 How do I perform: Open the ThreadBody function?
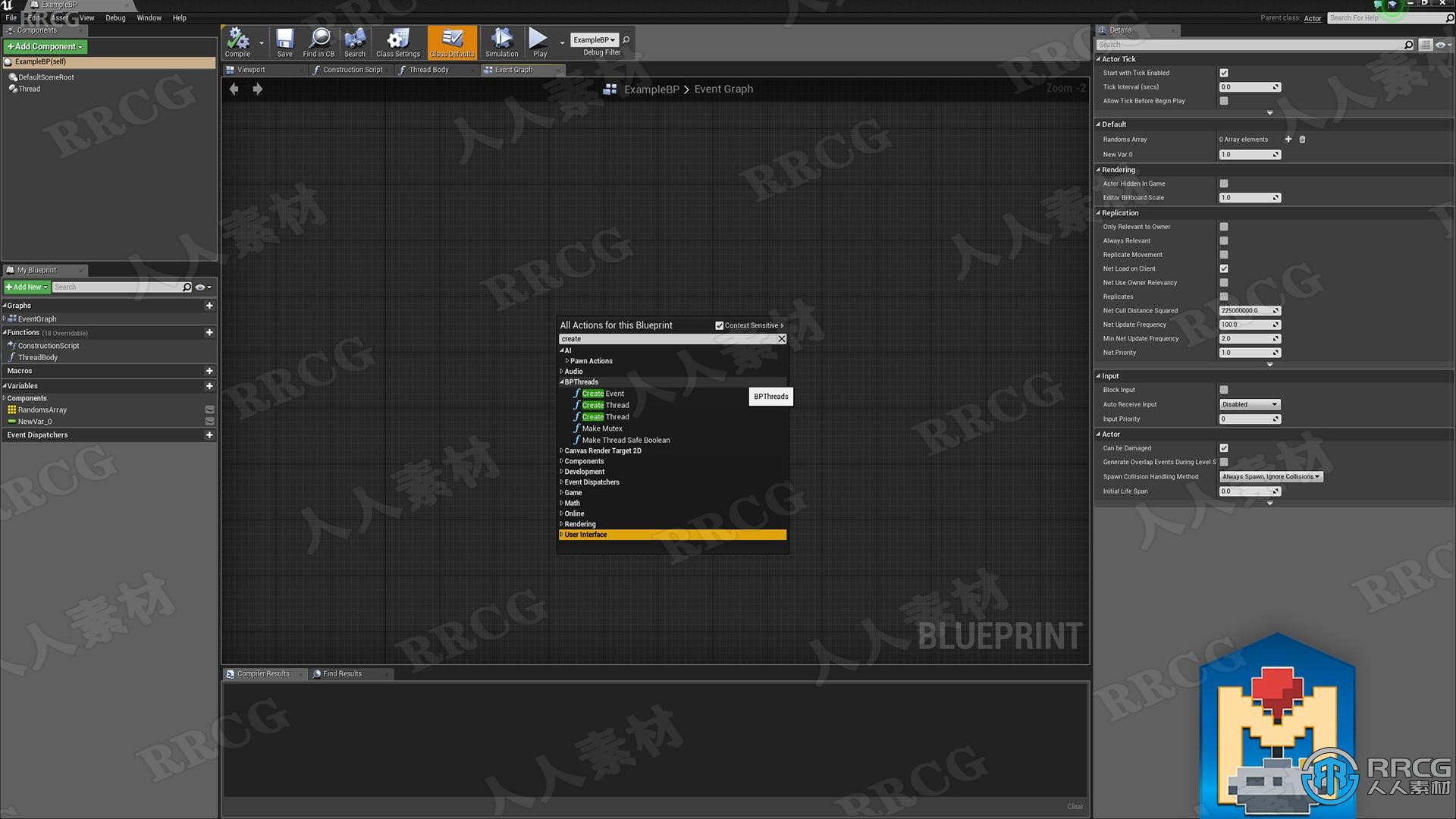[x=37, y=357]
